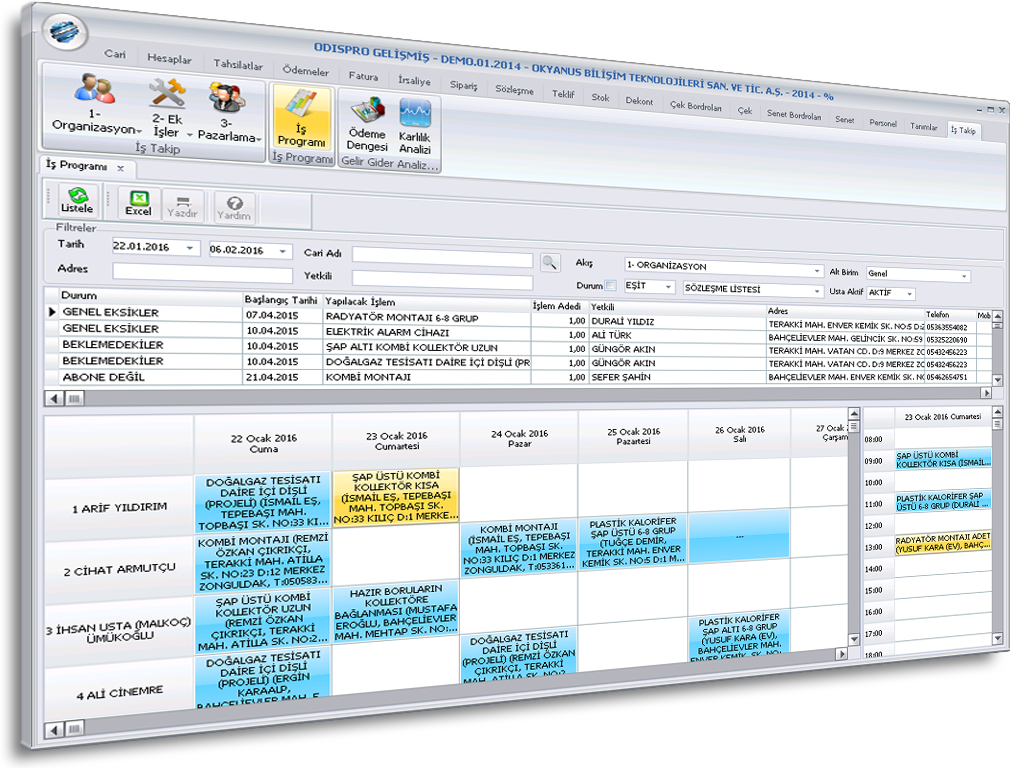This screenshot has height=768, width=1024.
Task: Expand start date 22.01.2016 dropdown
Action: click(189, 248)
